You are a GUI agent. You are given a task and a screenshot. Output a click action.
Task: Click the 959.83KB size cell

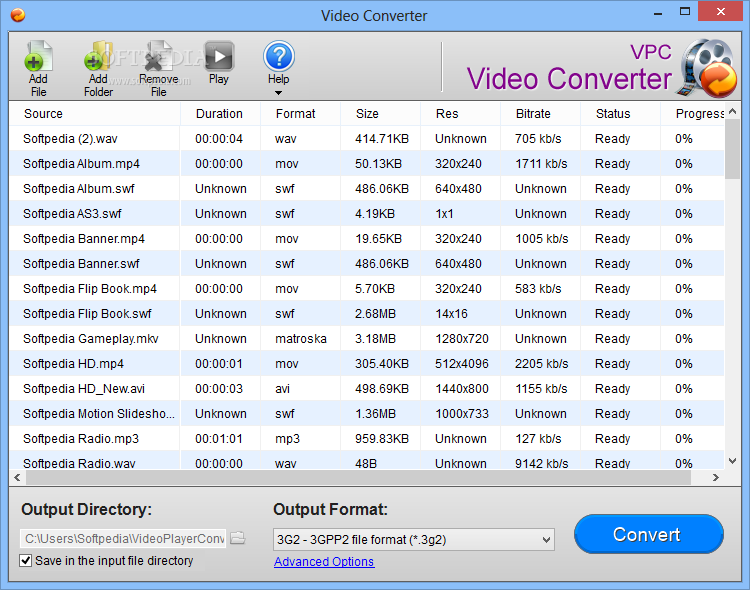382,439
